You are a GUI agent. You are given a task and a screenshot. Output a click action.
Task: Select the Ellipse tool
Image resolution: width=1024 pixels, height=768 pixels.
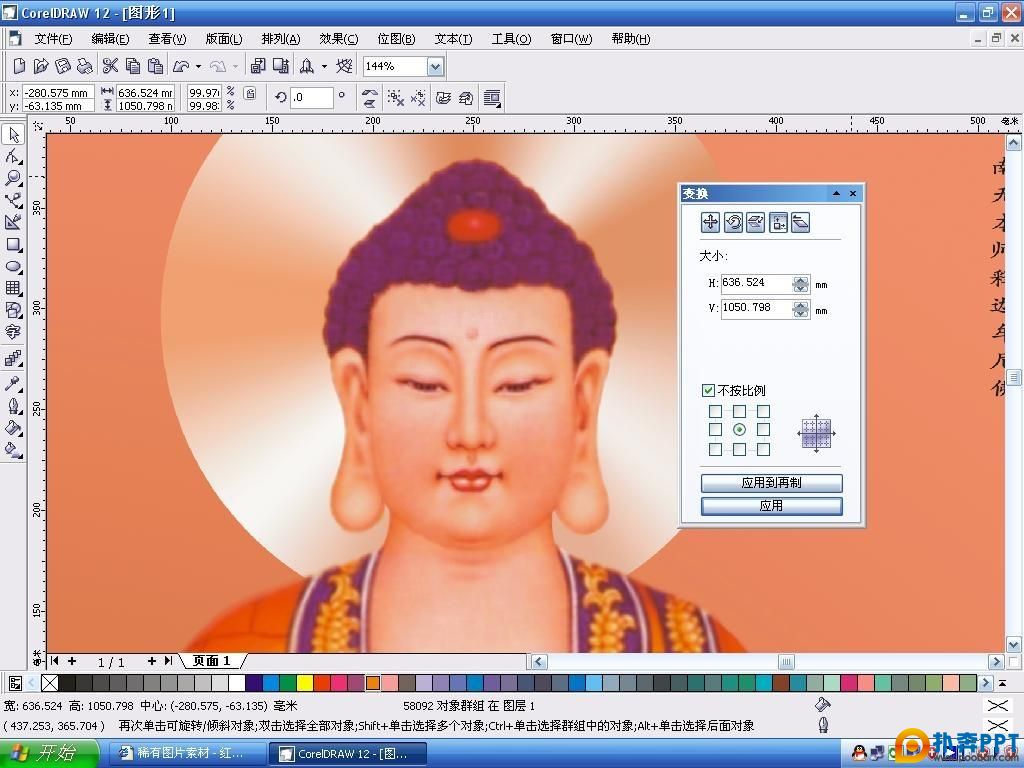tap(13, 266)
